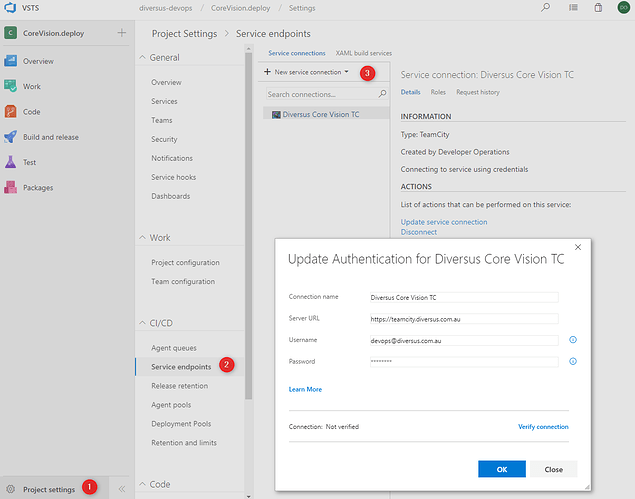The image size is (635, 499).
Task: Collapse the sidebar with double chevron
Action: point(121,489)
